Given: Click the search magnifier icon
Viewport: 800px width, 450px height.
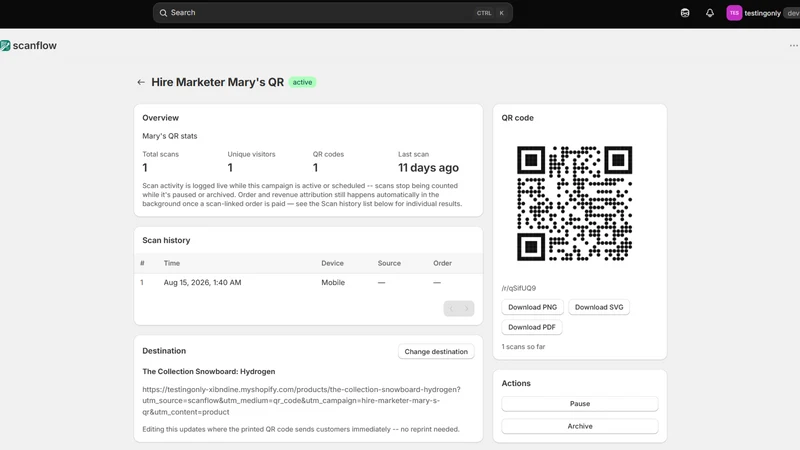Looking at the screenshot, I should pos(163,13).
